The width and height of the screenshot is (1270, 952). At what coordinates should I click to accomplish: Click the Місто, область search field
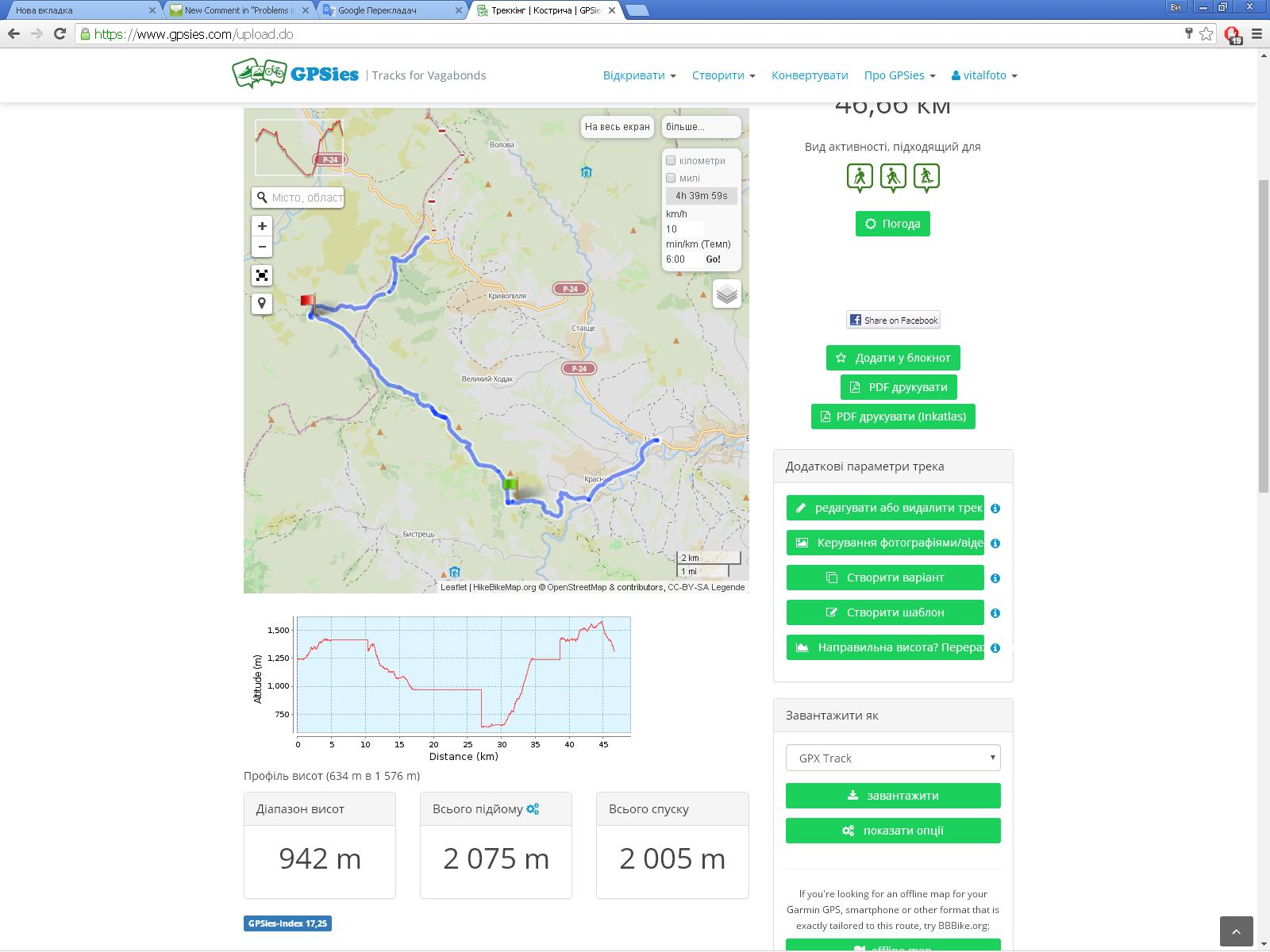[x=306, y=198]
